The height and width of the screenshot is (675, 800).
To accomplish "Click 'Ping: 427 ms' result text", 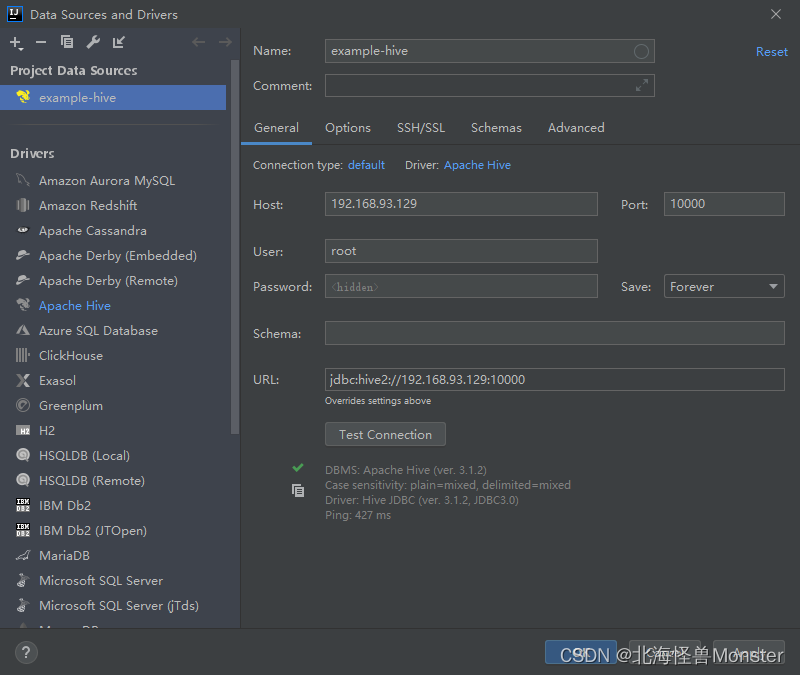I will (358, 515).
